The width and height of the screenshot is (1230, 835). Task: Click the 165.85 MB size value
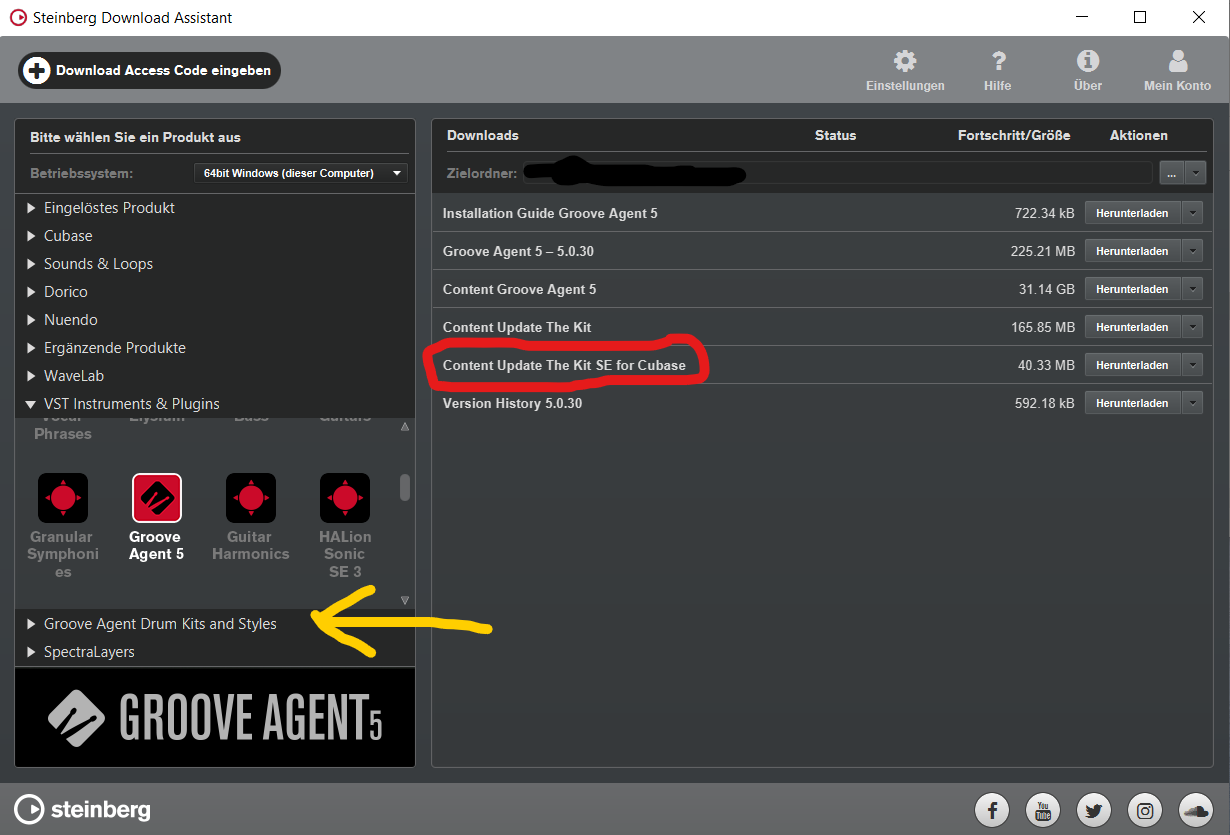[1043, 327]
